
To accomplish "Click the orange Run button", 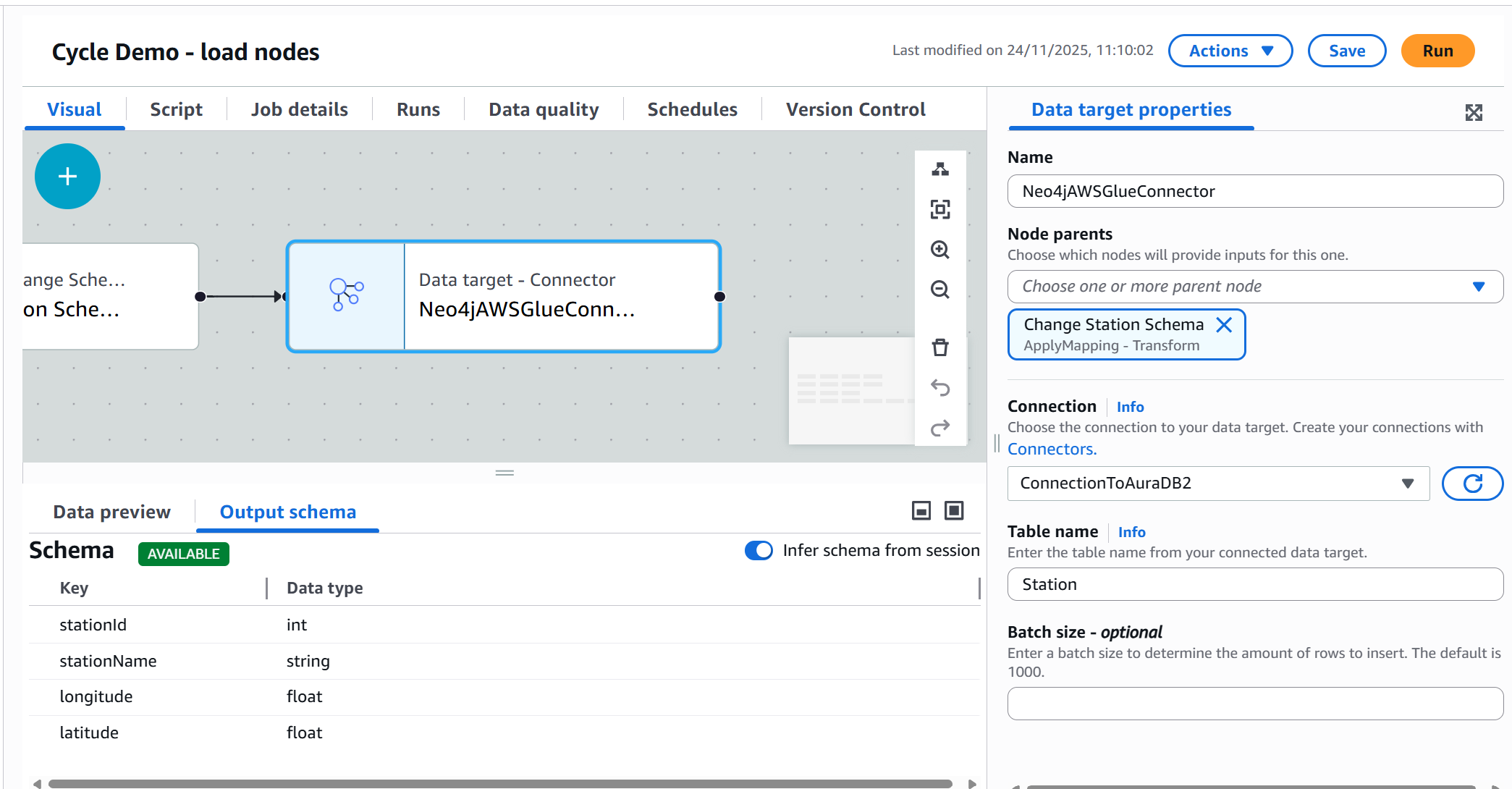I will [1437, 51].
